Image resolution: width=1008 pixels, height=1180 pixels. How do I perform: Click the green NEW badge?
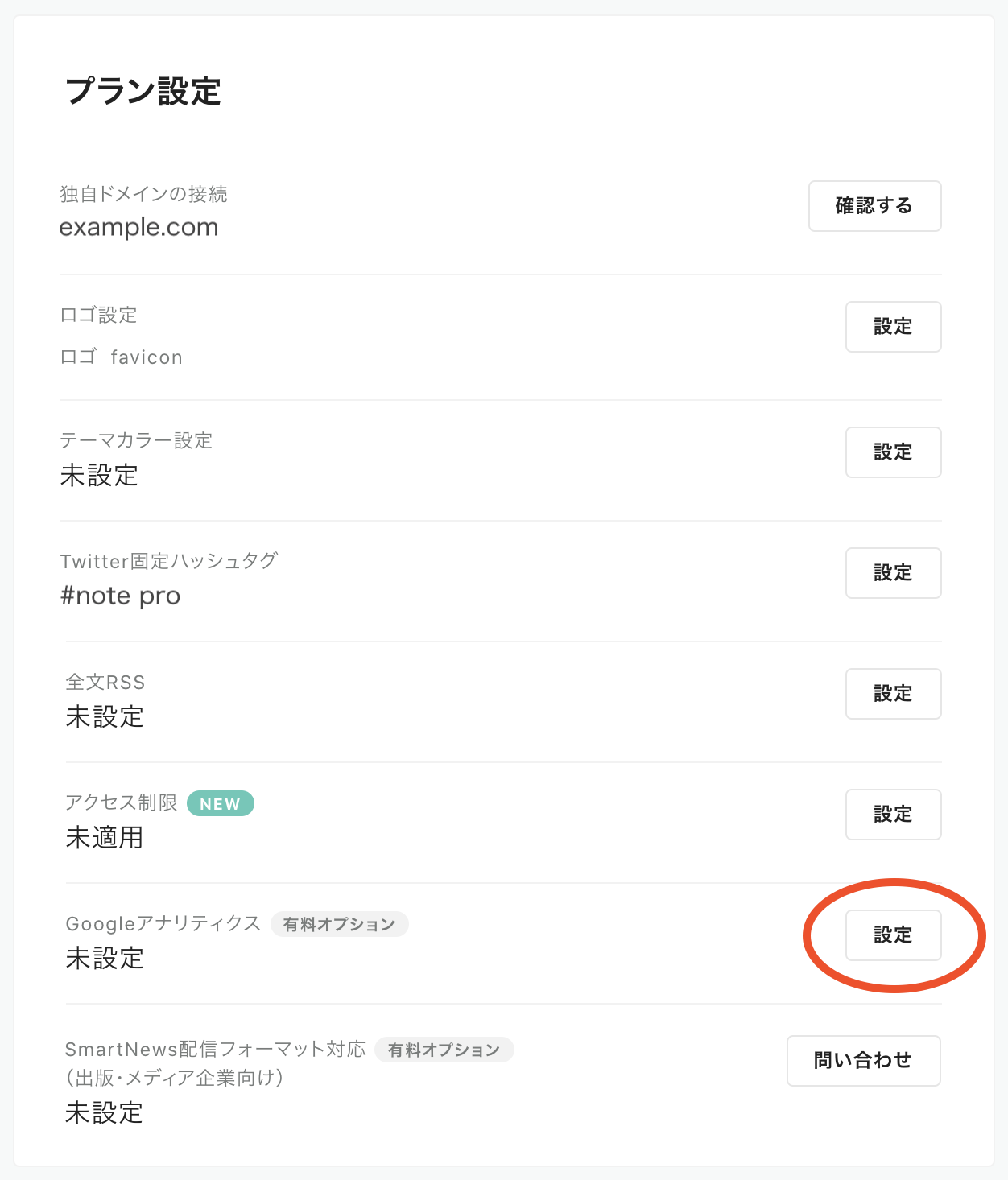[x=221, y=803]
